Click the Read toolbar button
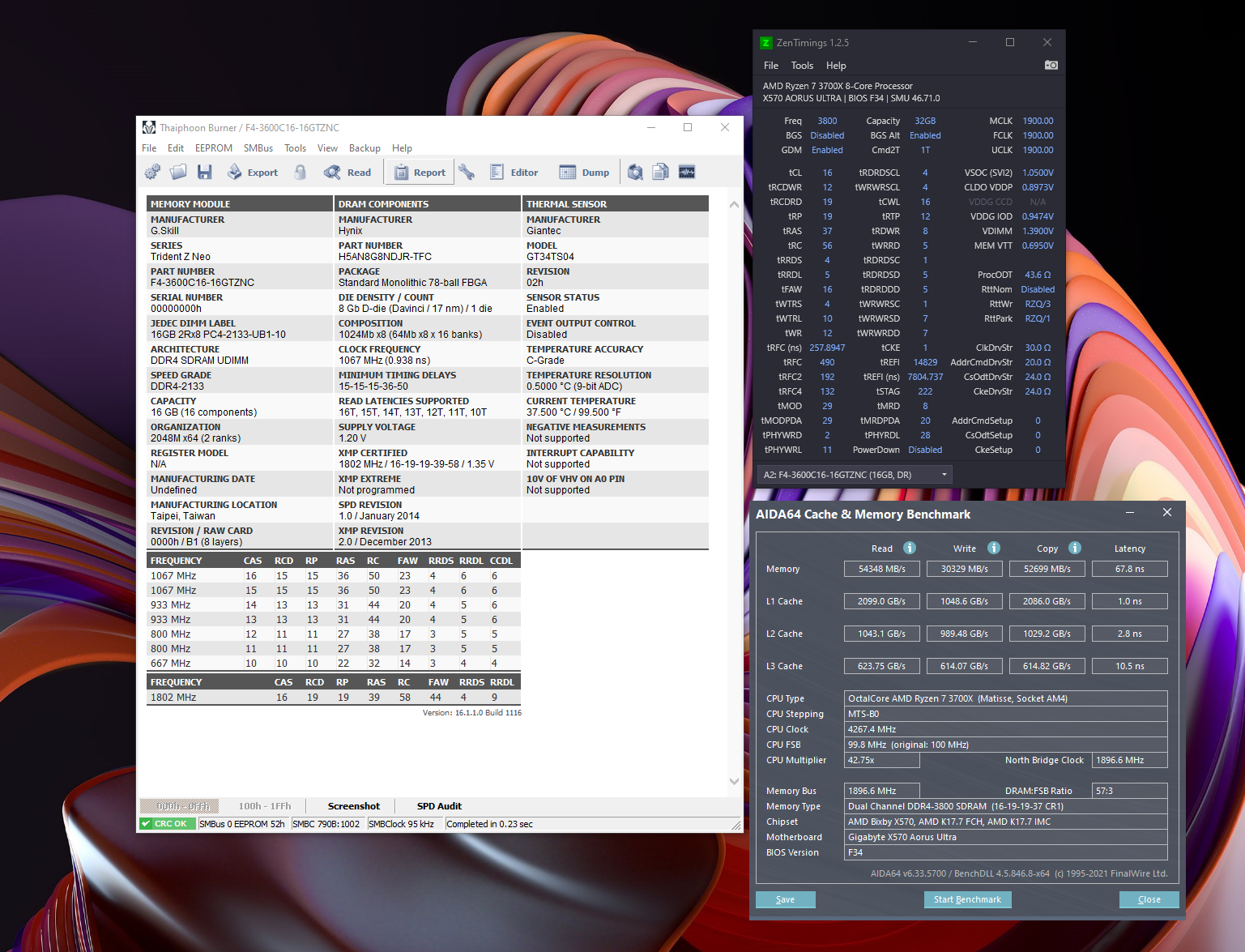Viewport: 1245px width, 952px height. tap(347, 172)
